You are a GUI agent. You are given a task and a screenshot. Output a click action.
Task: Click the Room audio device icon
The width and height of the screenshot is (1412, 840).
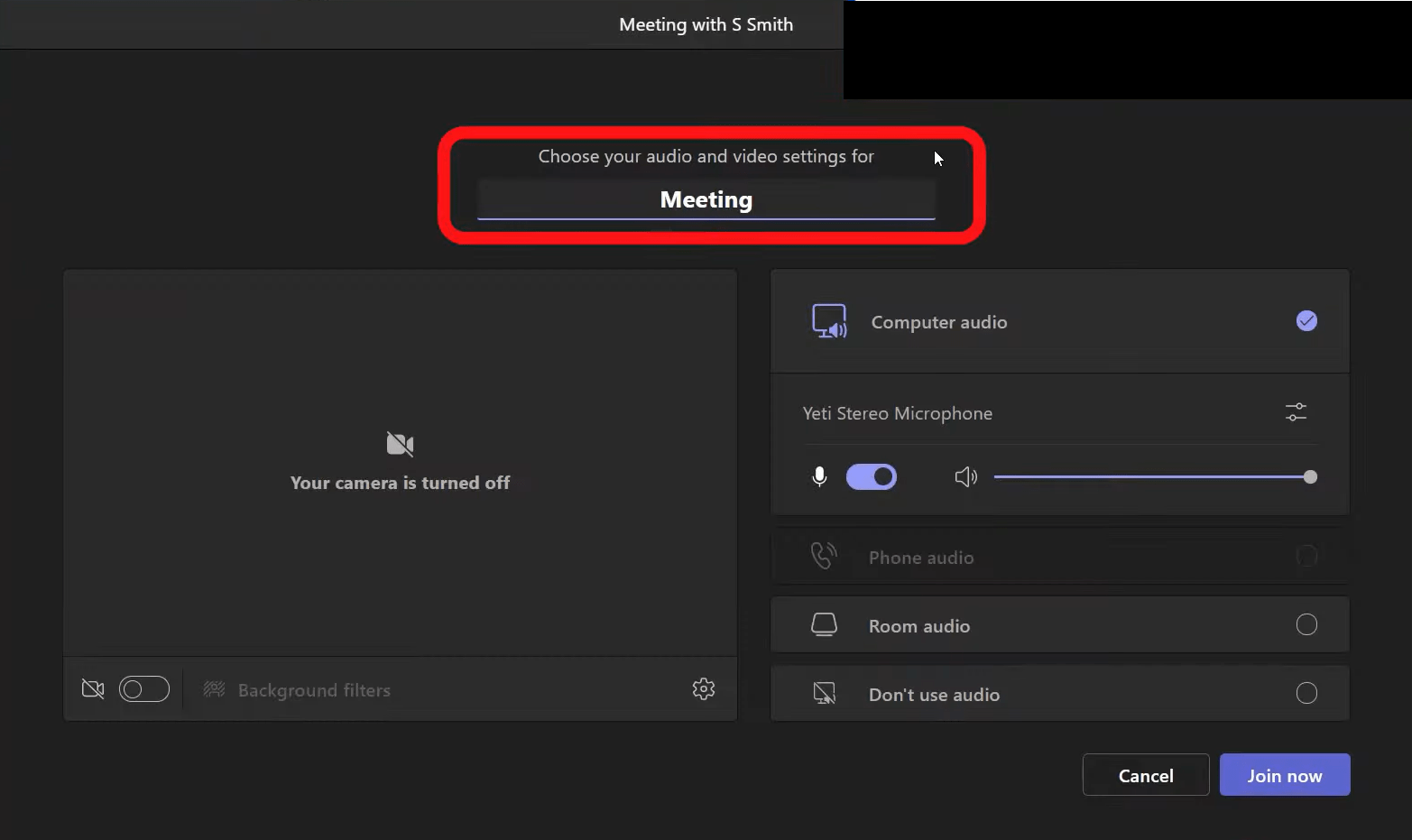tap(824, 624)
